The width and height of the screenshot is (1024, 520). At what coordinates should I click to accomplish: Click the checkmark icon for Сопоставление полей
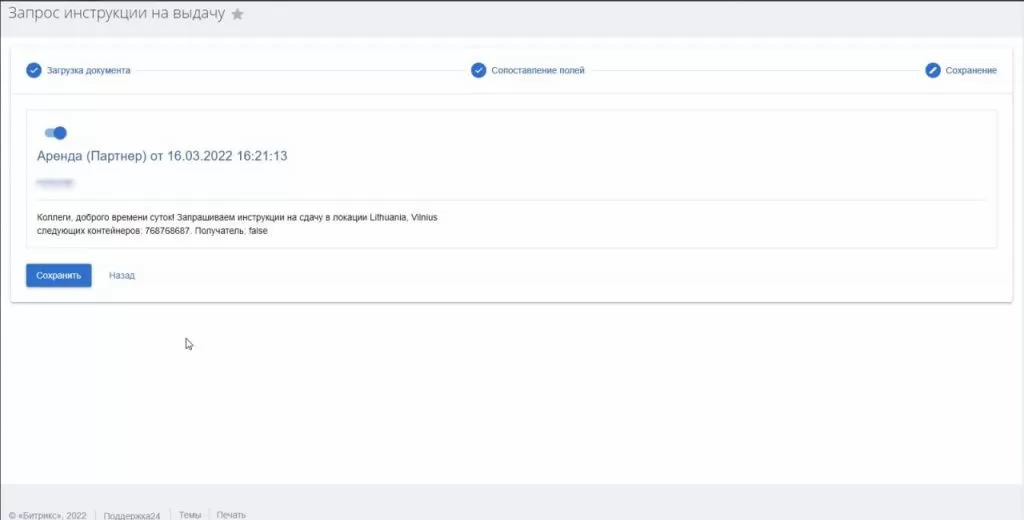(x=479, y=70)
